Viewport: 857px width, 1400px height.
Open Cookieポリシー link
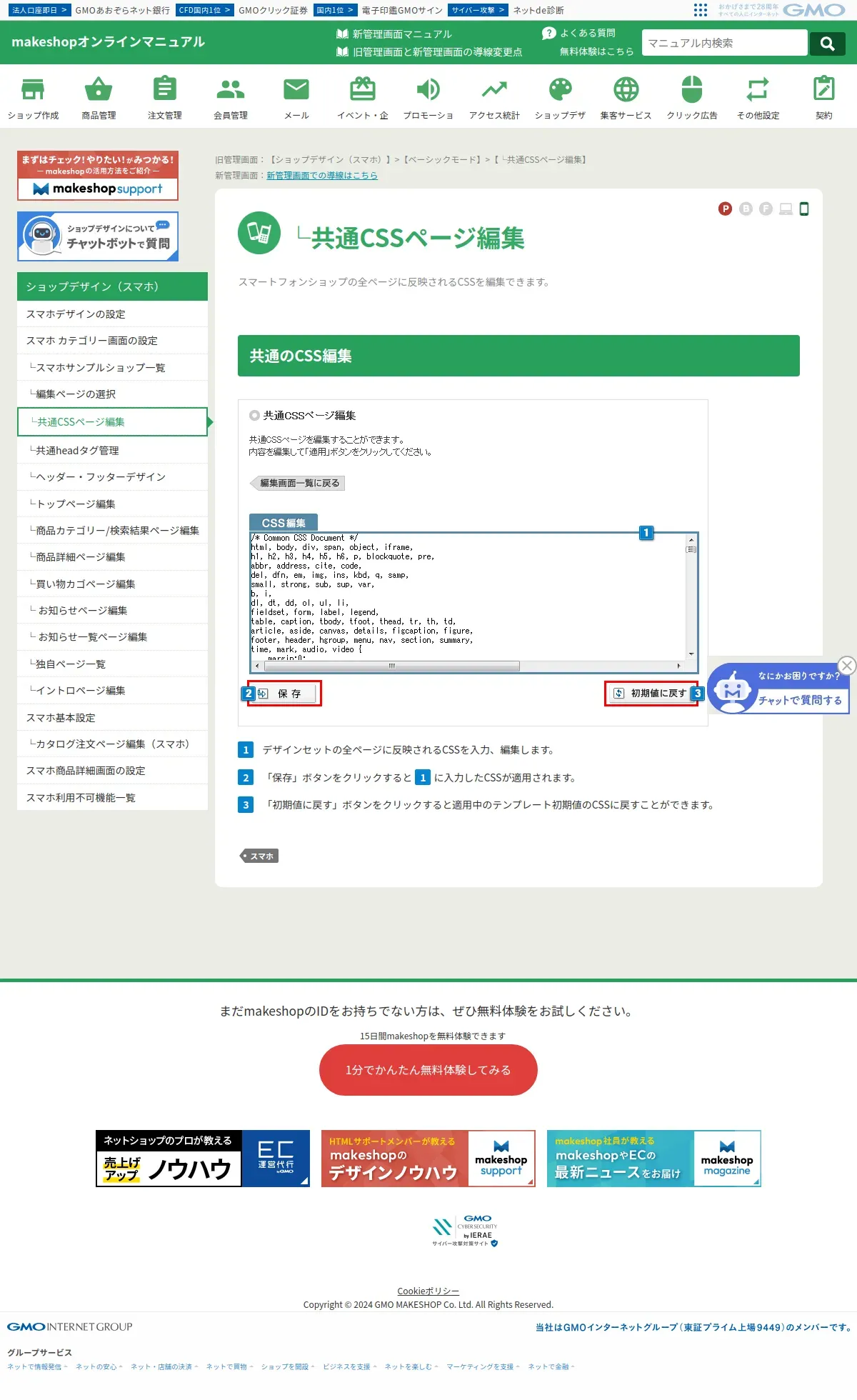click(x=428, y=1291)
